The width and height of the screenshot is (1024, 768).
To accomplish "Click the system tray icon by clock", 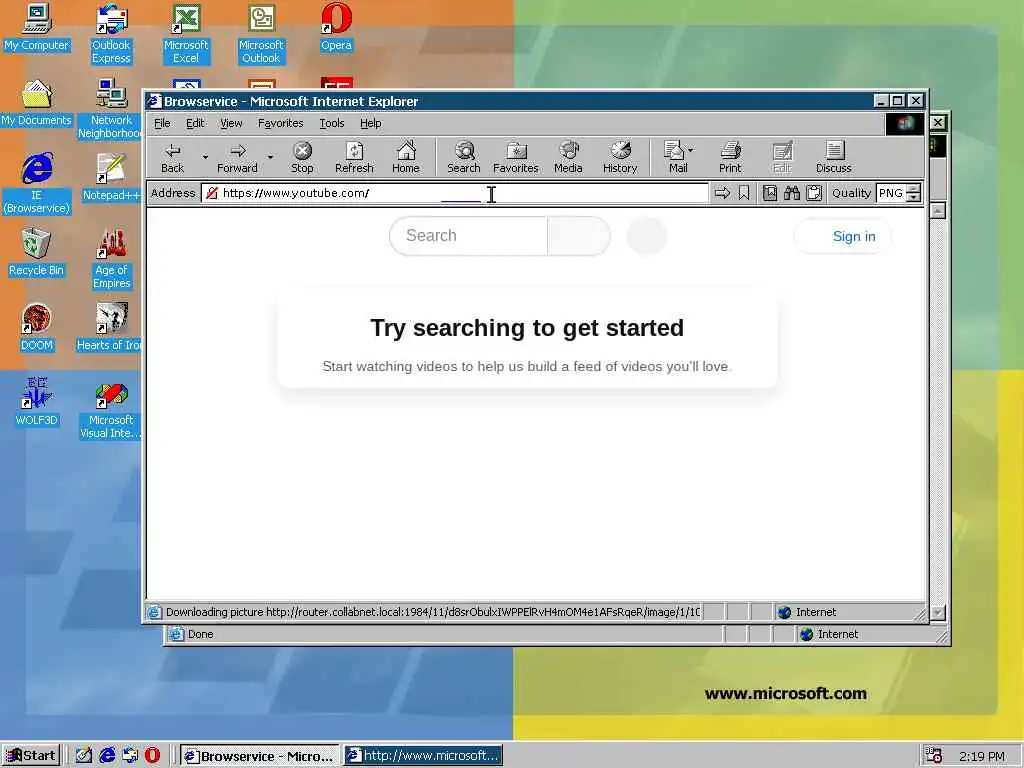I will [934, 756].
